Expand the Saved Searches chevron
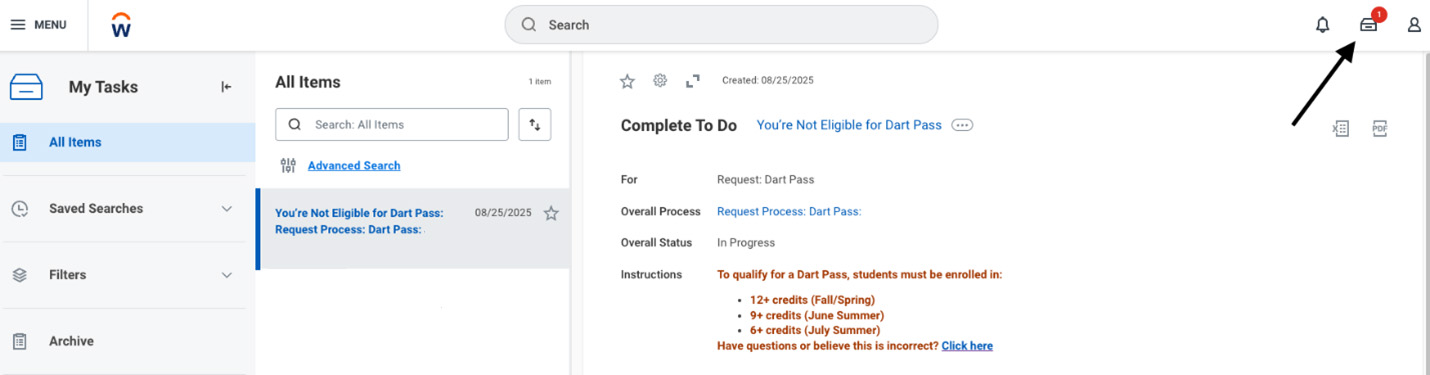This screenshot has width=1430, height=375. [x=227, y=209]
